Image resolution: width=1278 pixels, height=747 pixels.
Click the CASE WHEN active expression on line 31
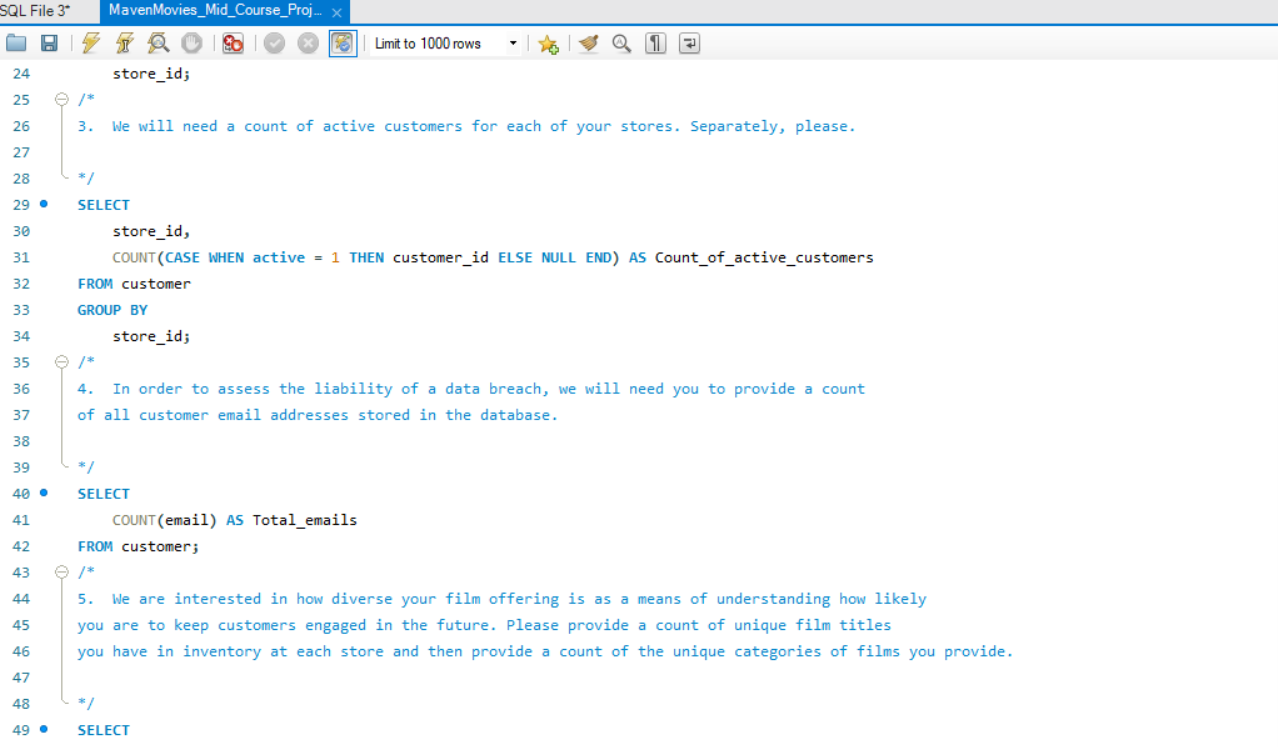(235, 257)
